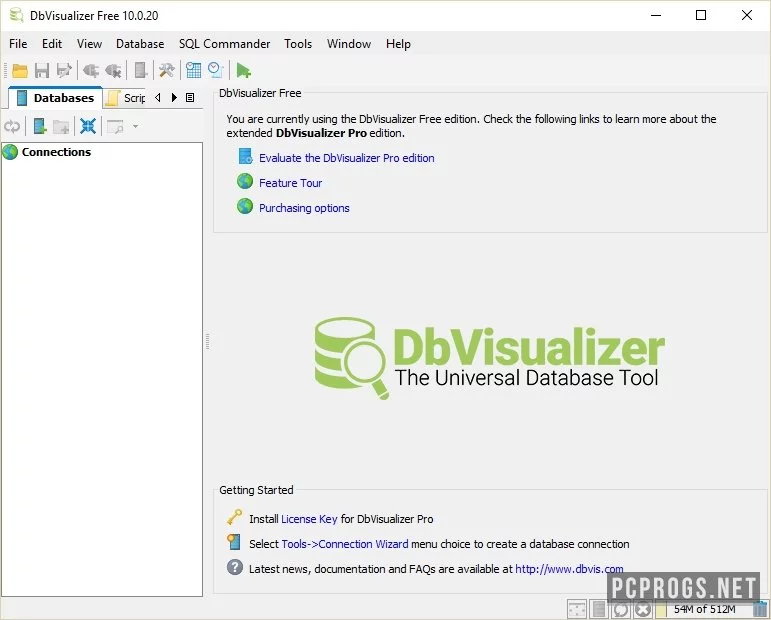Click the key icon beside Install License Key
Screen dimensions: 771x620
point(235,517)
